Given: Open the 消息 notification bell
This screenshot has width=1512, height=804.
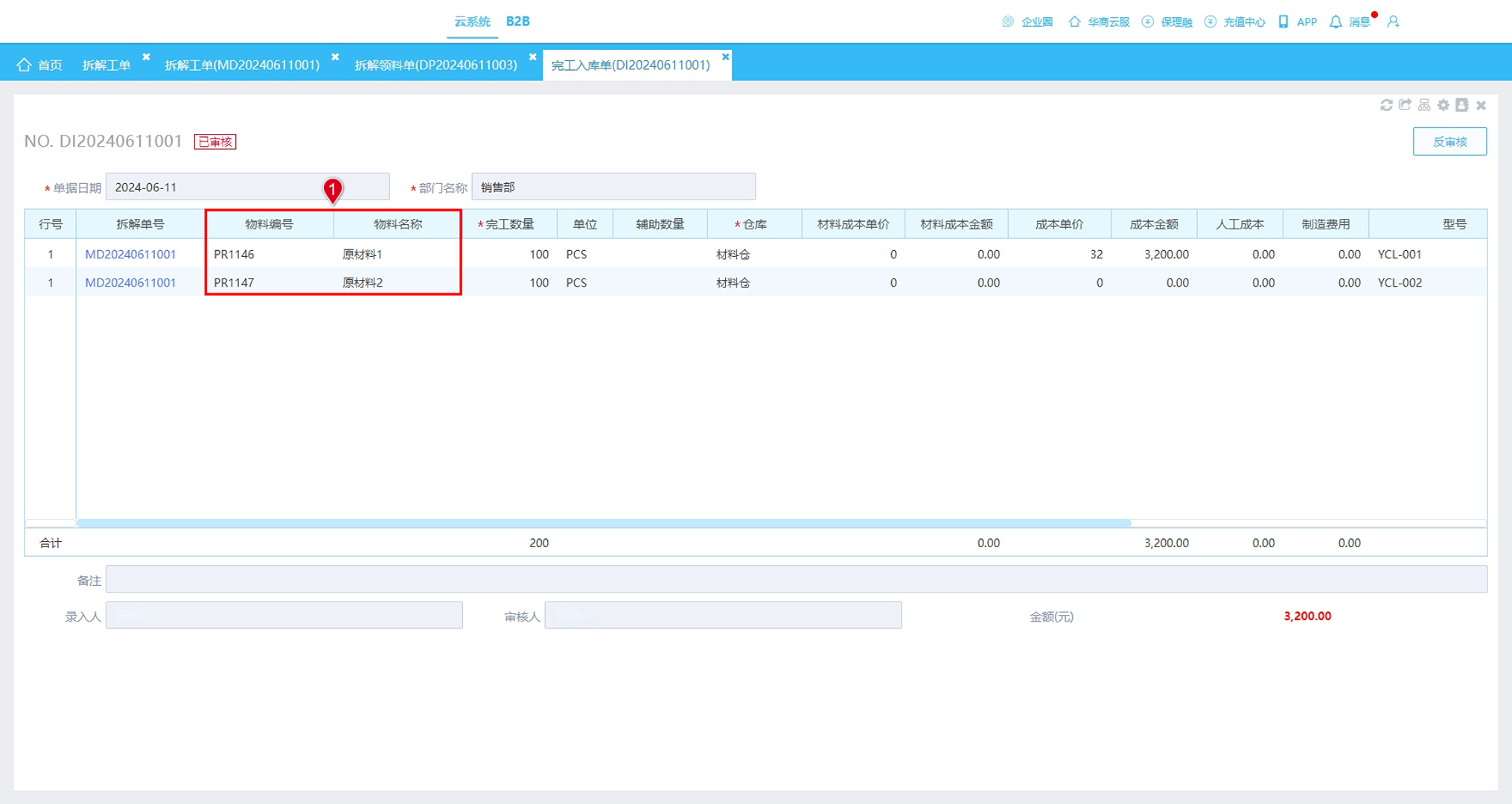Looking at the screenshot, I should coord(1336,22).
